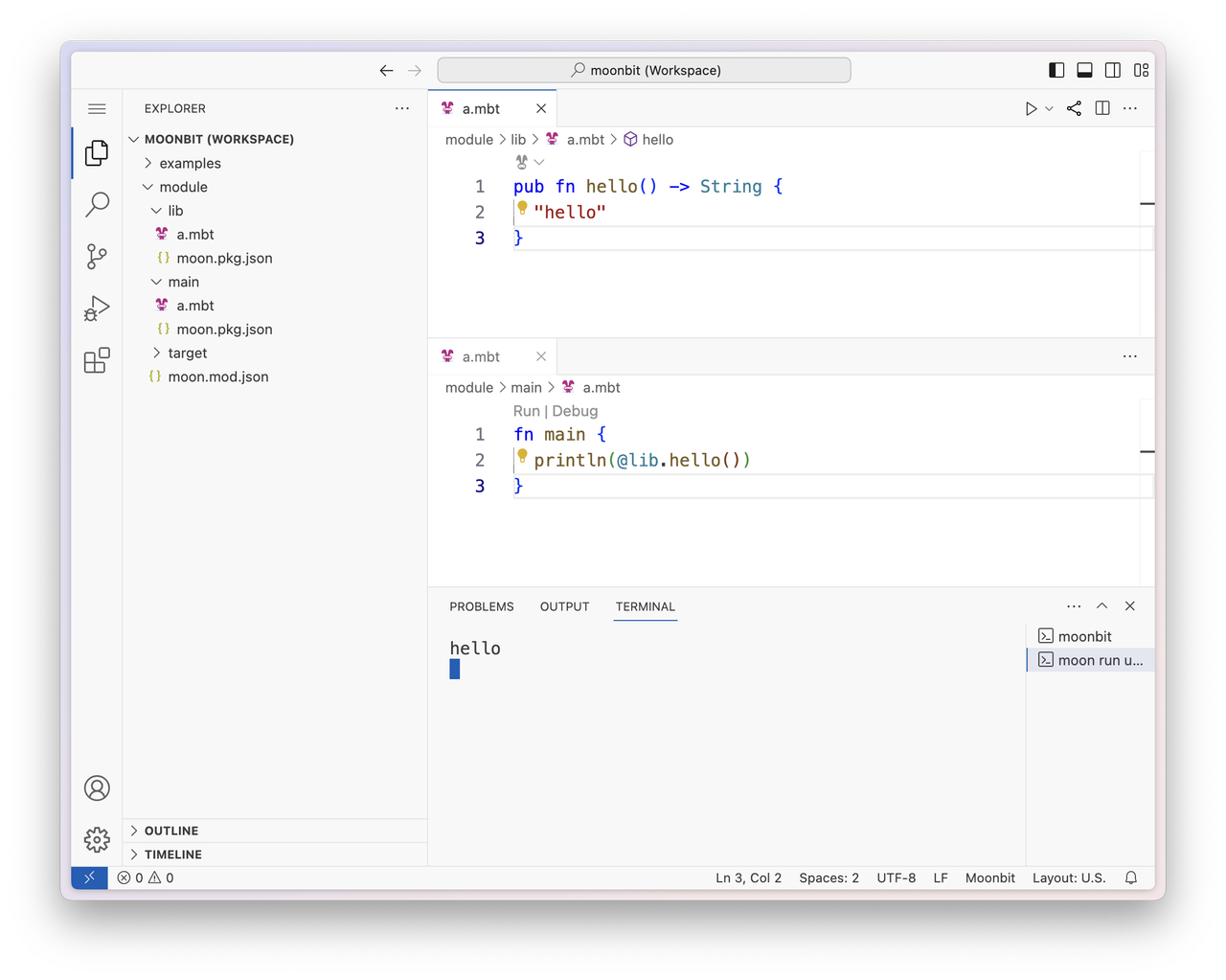Click the moonbit workspace search box
Screen dimensions: 1226x980
click(644, 70)
